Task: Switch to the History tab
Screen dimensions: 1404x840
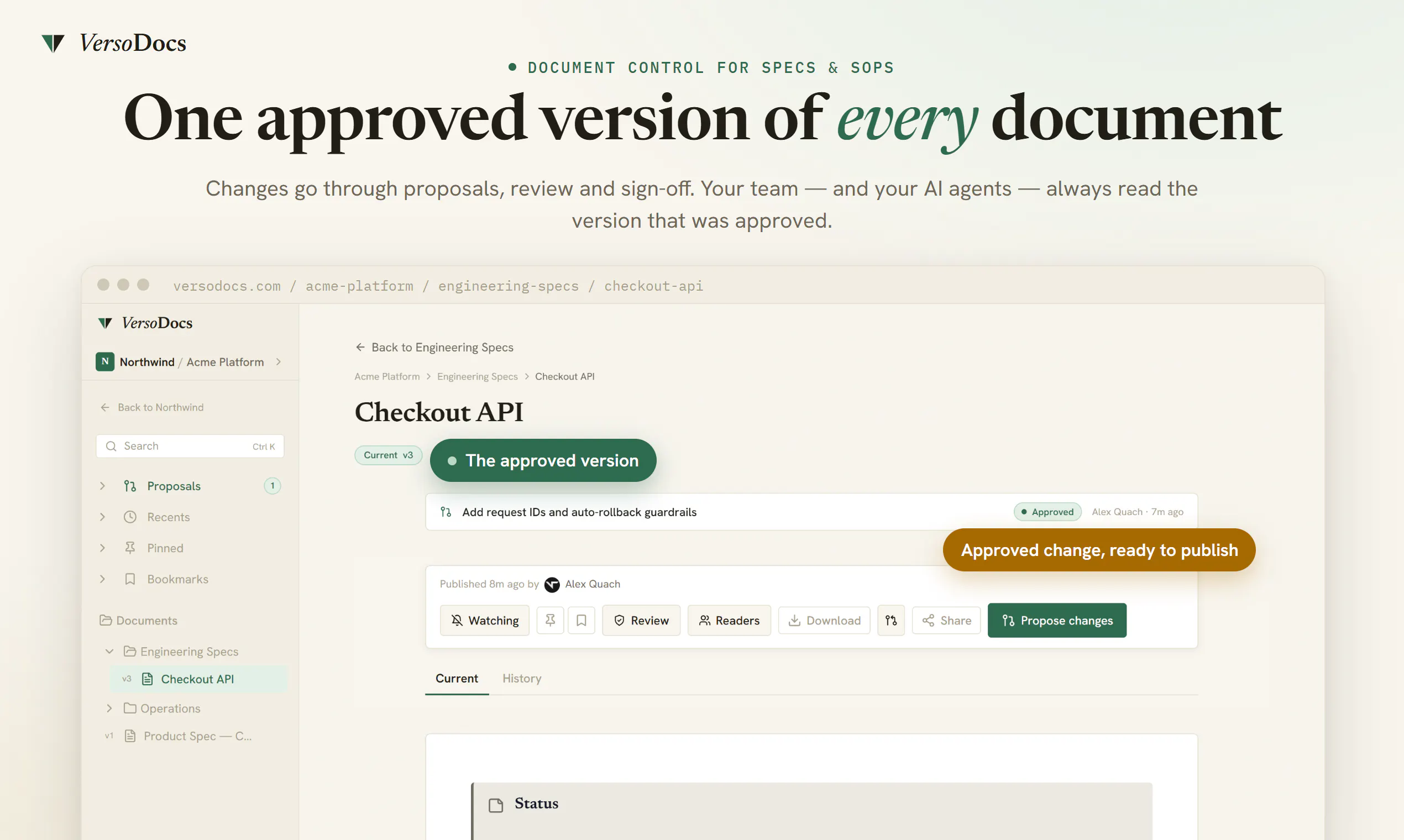Action: [522, 678]
